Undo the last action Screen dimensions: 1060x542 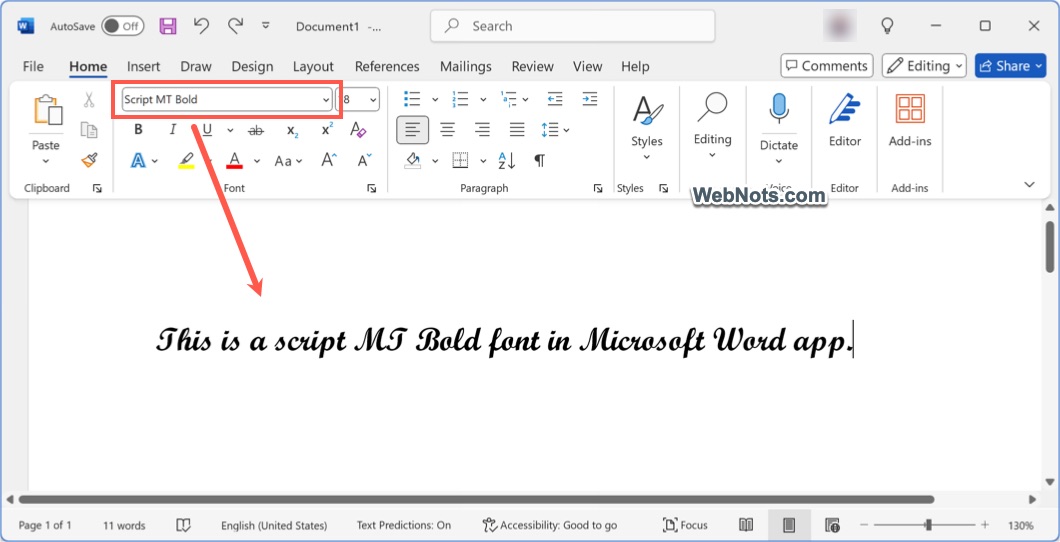pos(201,26)
